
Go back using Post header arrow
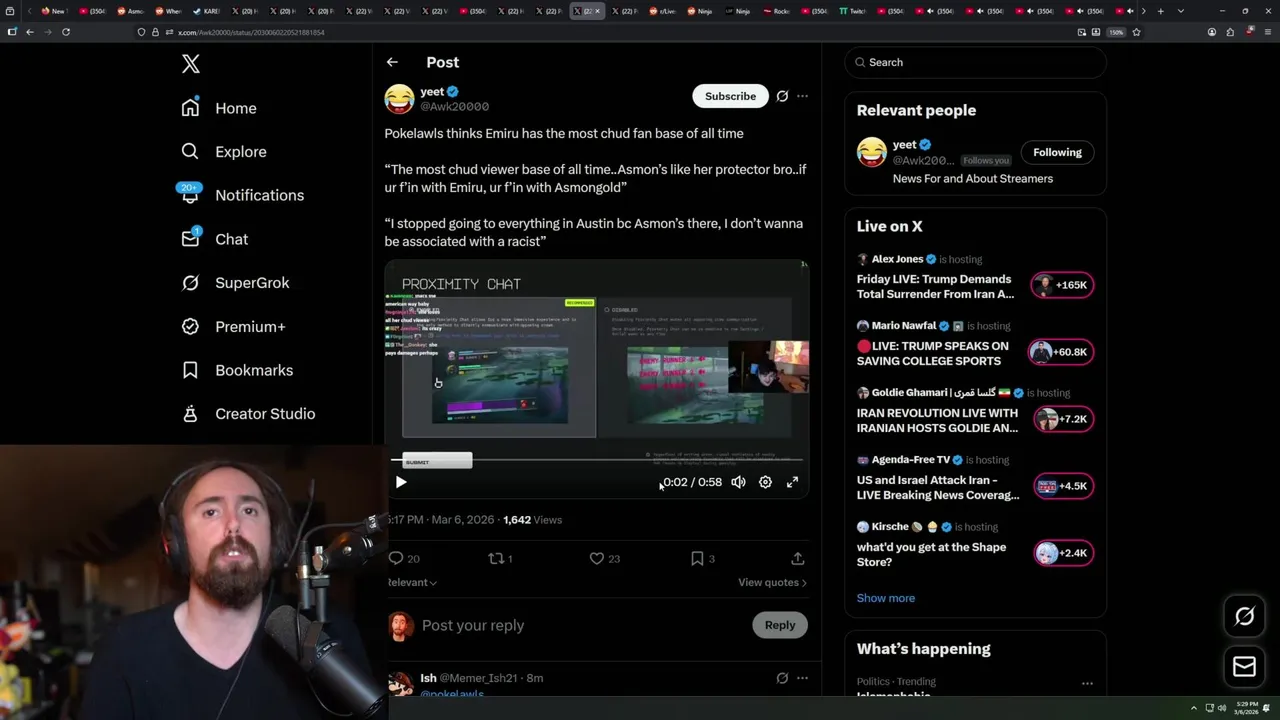(392, 62)
